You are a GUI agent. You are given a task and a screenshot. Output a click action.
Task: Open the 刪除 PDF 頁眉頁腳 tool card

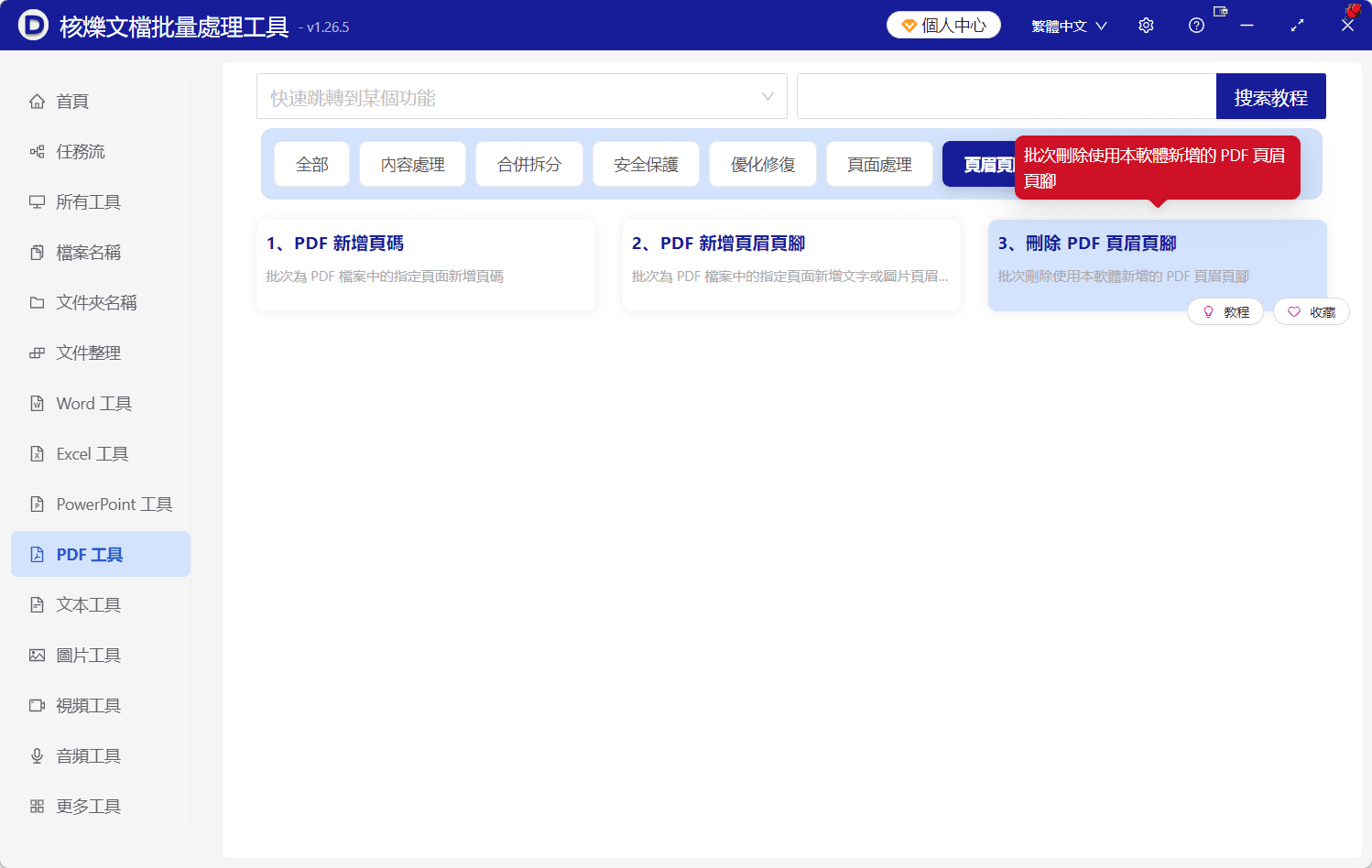coord(1158,266)
